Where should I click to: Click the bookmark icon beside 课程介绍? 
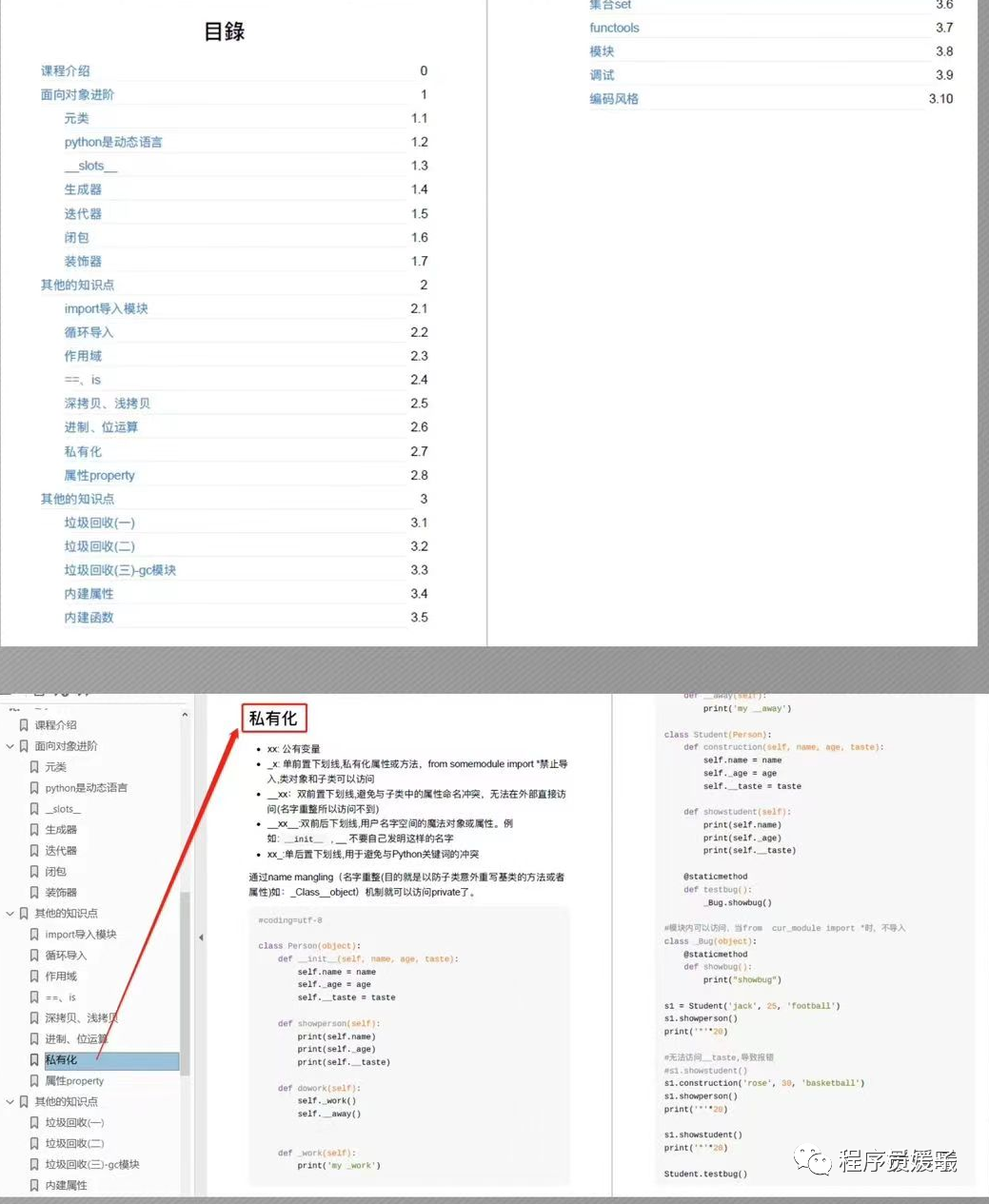[x=24, y=725]
